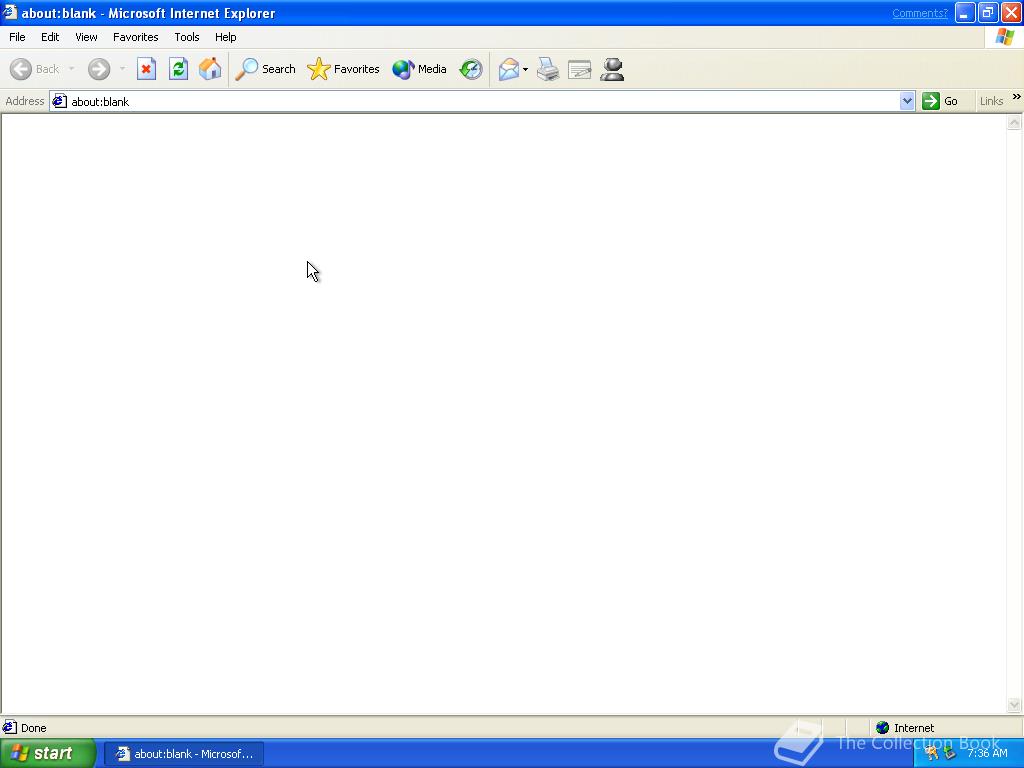Click the scrollbar up arrow

(x=1014, y=122)
